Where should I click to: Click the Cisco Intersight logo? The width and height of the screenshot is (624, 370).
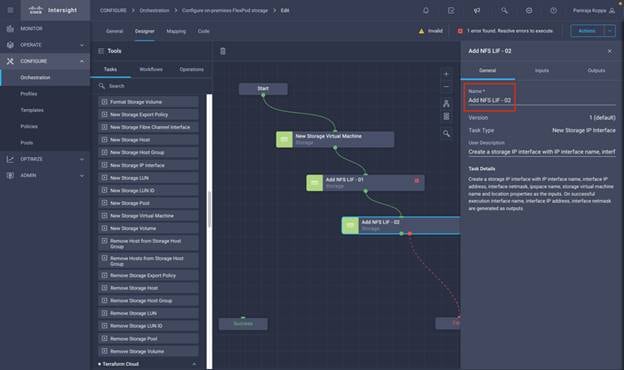pyautogui.click(x=53, y=10)
